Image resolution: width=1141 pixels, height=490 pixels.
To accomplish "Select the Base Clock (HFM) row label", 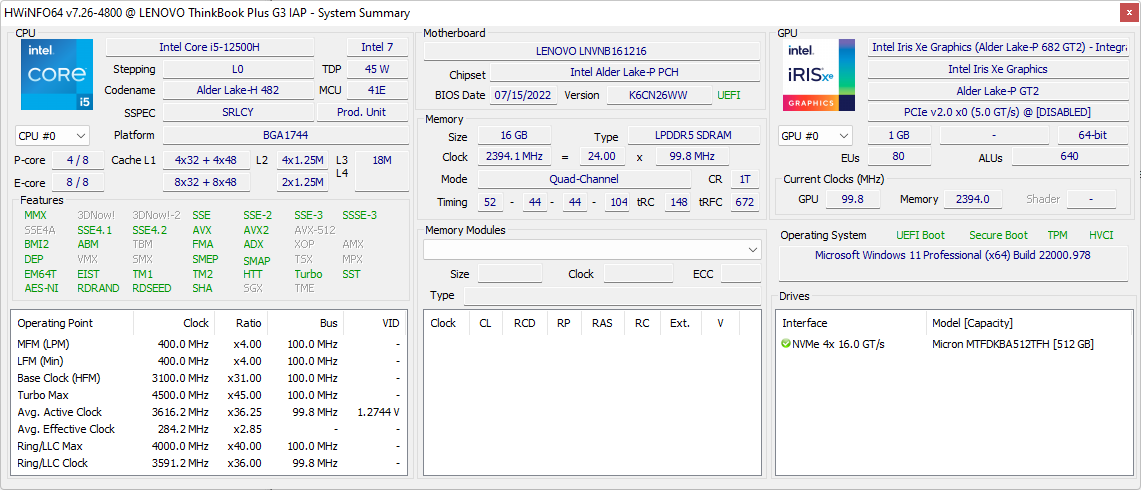I will (x=59, y=378).
